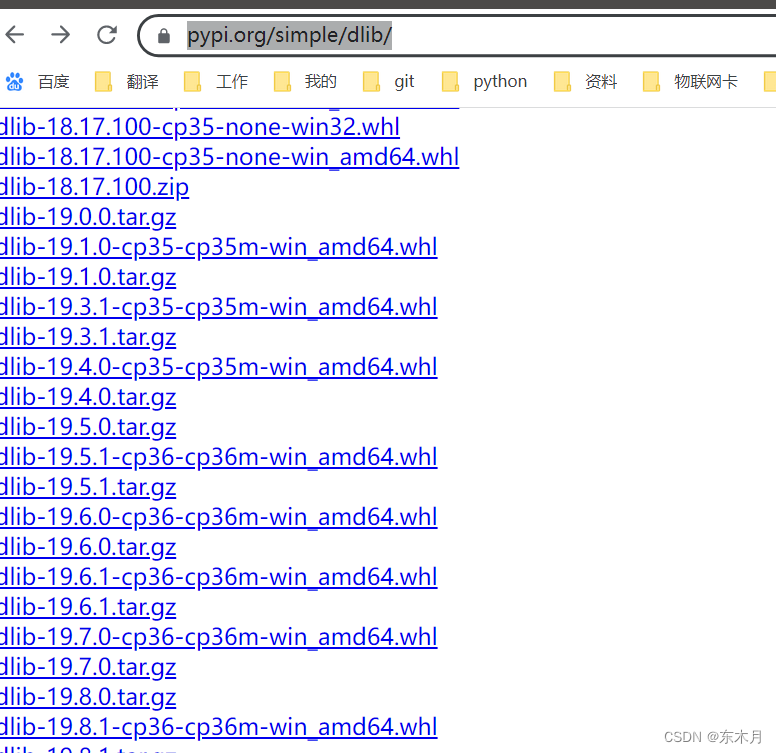Download dlib-19.6.0-cp36-cp36m-win_amd64.whl
The height and width of the screenshot is (753, 776).
219,518
